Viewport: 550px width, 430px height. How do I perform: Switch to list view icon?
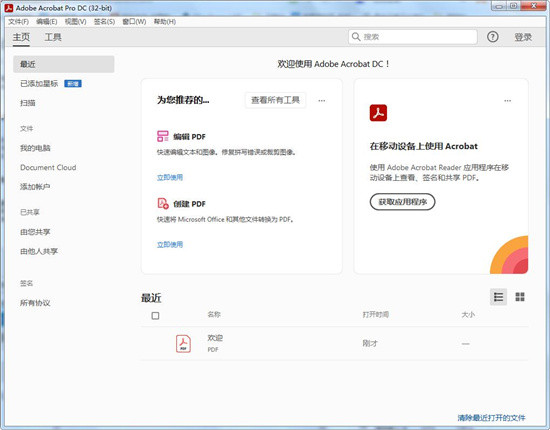(x=498, y=297)
